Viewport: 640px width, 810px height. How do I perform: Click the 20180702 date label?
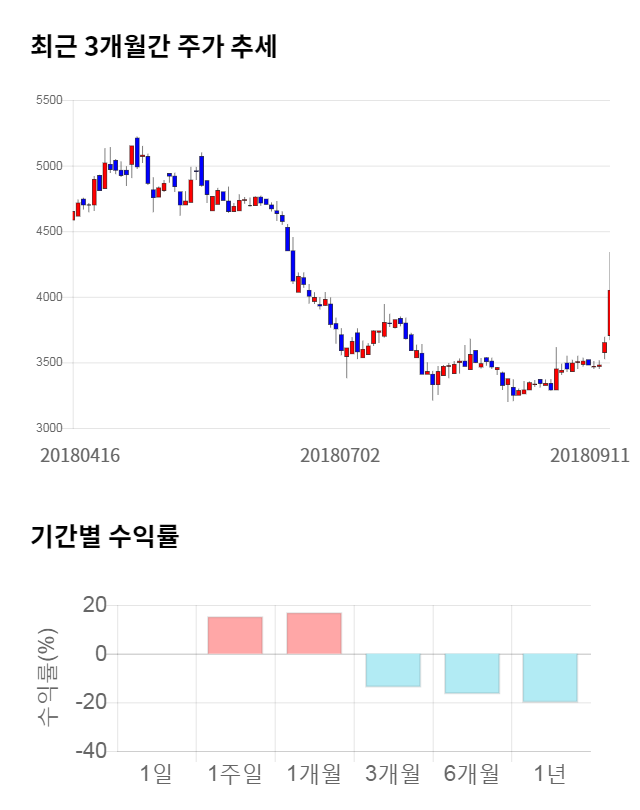pyautogui.click(x=340, y=455)
